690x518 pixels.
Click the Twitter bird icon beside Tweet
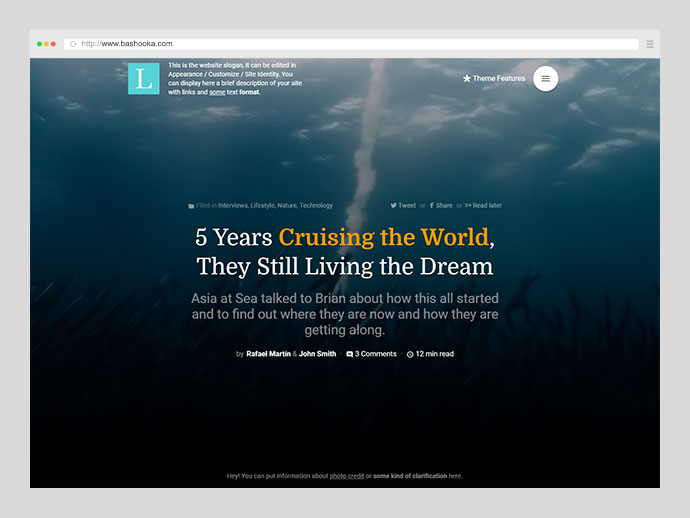click(x=393, y=206)
